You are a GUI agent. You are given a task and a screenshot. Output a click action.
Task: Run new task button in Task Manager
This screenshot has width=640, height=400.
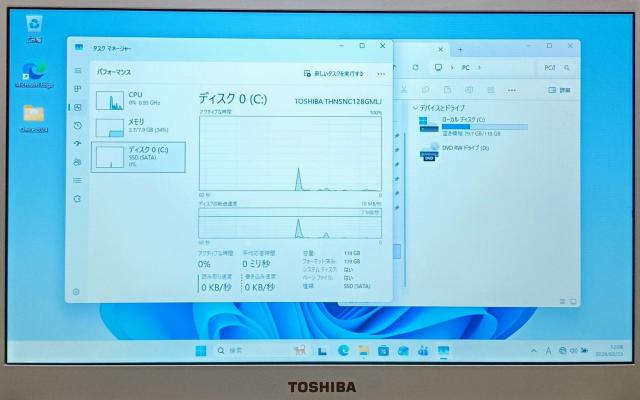(333, 73)
